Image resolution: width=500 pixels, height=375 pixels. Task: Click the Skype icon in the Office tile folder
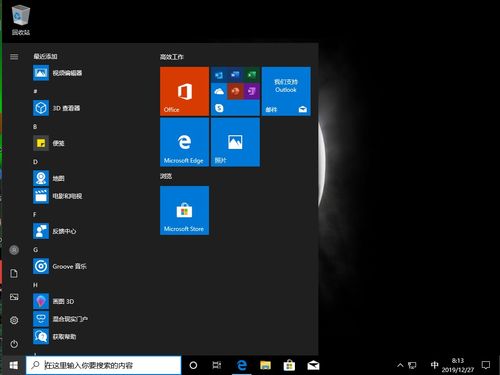[219, 108]
